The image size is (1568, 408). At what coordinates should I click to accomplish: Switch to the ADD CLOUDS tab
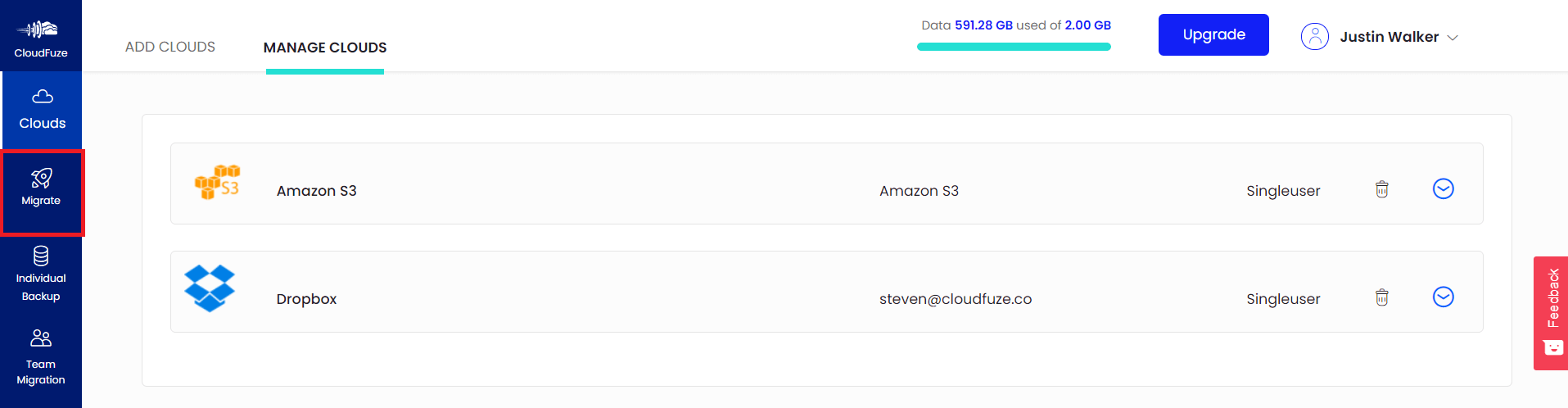pos(170,47)
